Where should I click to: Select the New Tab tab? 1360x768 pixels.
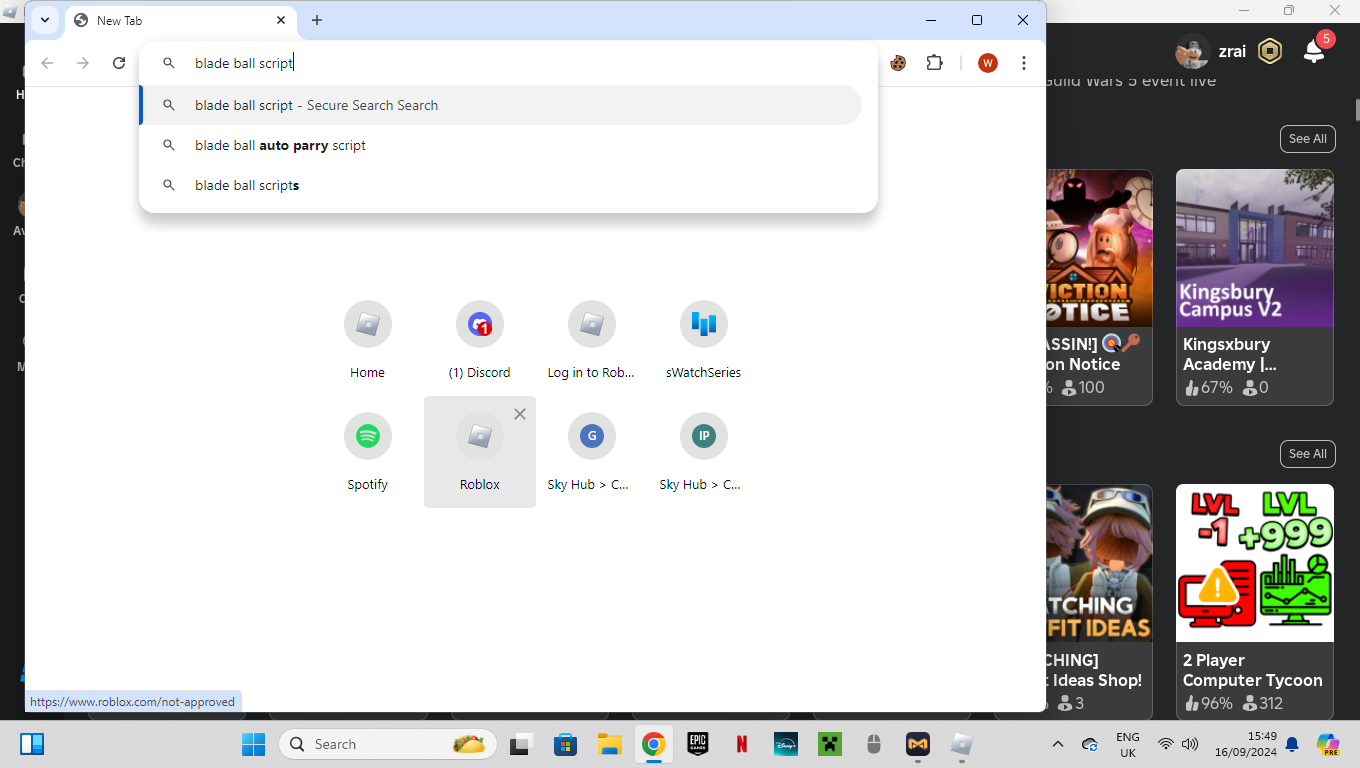[x=180, y=21]
